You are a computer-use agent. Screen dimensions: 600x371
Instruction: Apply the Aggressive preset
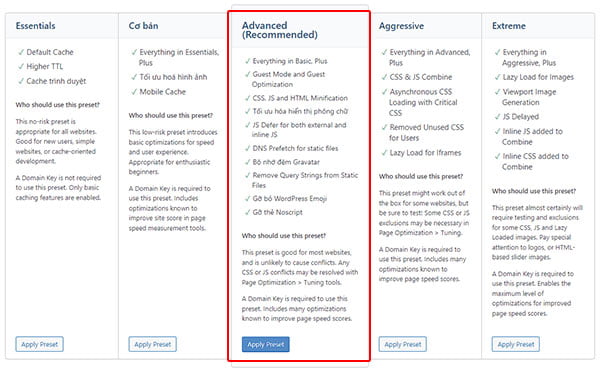pyautogui.click(x=403, y=344)
